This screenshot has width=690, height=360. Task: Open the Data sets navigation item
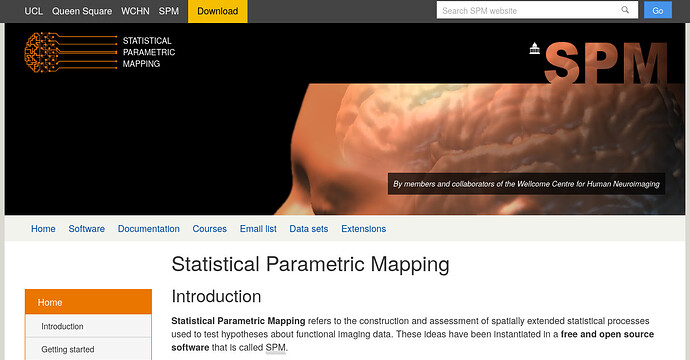click(x=309, y=229)
